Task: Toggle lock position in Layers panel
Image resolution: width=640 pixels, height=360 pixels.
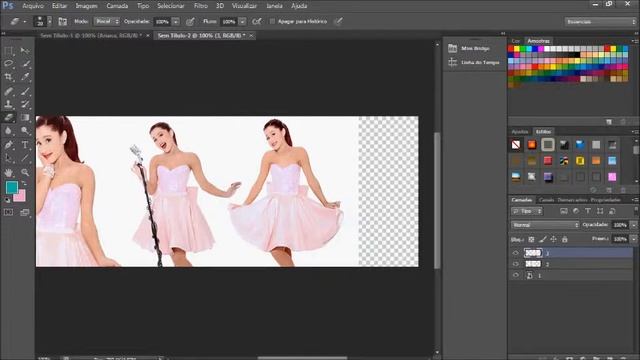Action: pyautogui.click(x=553, y=239)
